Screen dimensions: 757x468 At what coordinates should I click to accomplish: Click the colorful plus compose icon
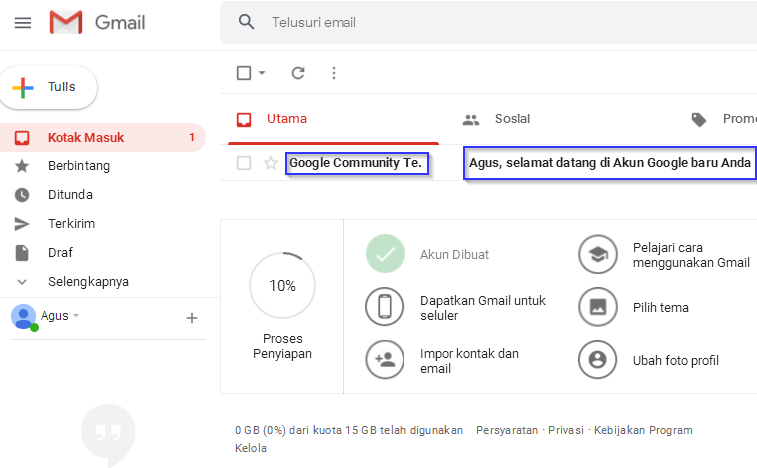(x=23, y=88)
